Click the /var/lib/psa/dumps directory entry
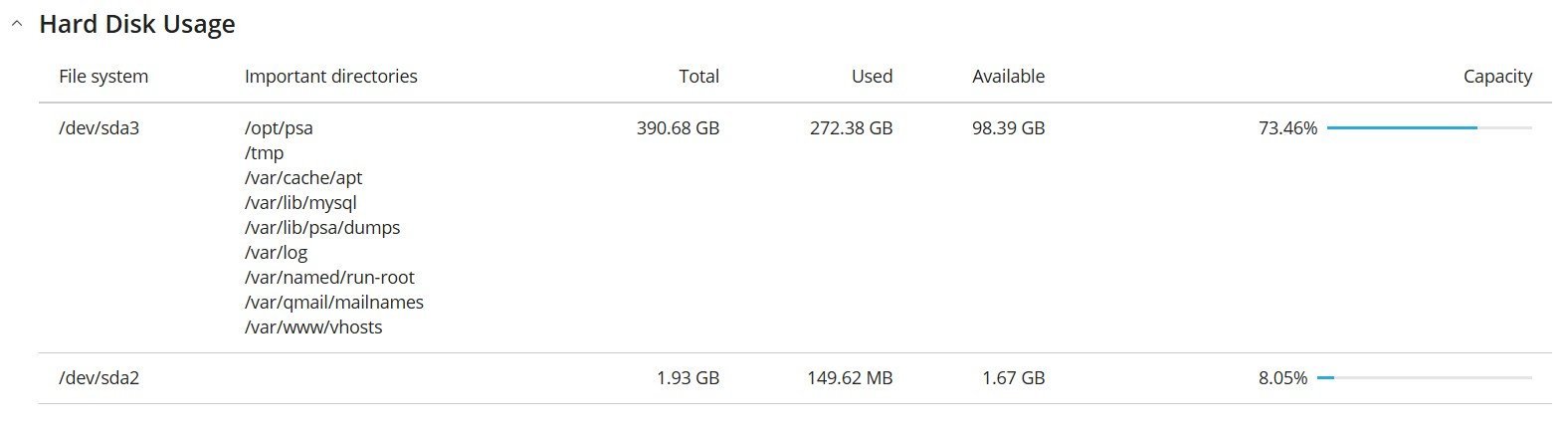 pyautogui.click(x=322, y=227)
